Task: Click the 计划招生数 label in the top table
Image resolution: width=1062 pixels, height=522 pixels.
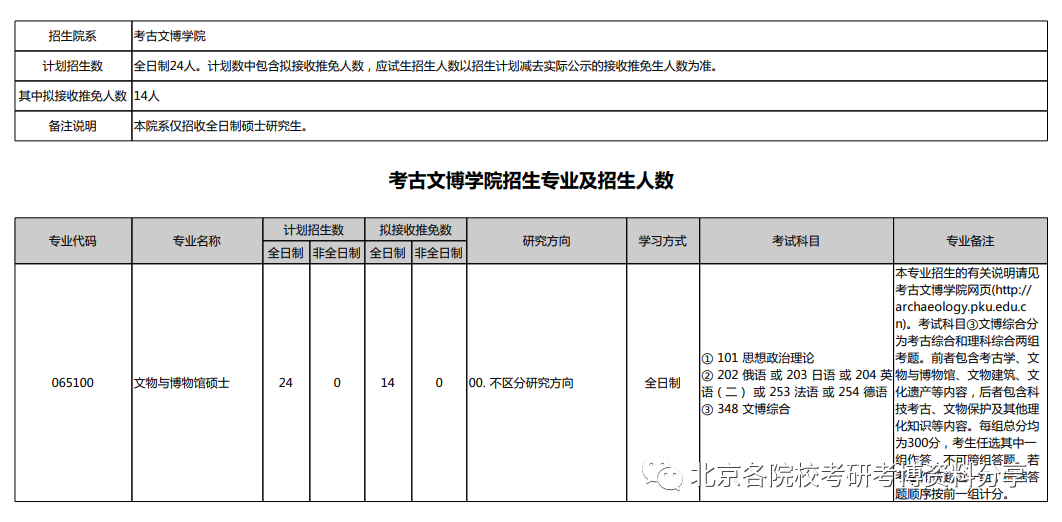Action: (x=72, y=66)
